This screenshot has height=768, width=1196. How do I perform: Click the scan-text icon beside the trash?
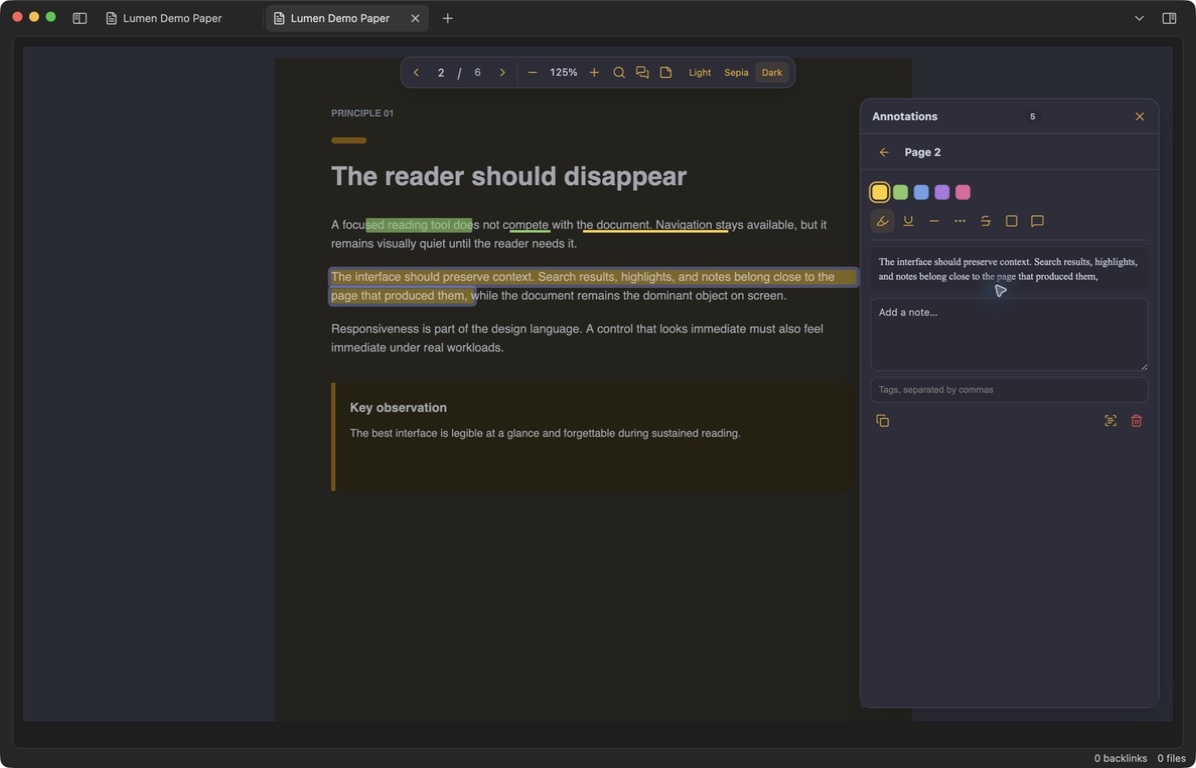coord(1111,421)
